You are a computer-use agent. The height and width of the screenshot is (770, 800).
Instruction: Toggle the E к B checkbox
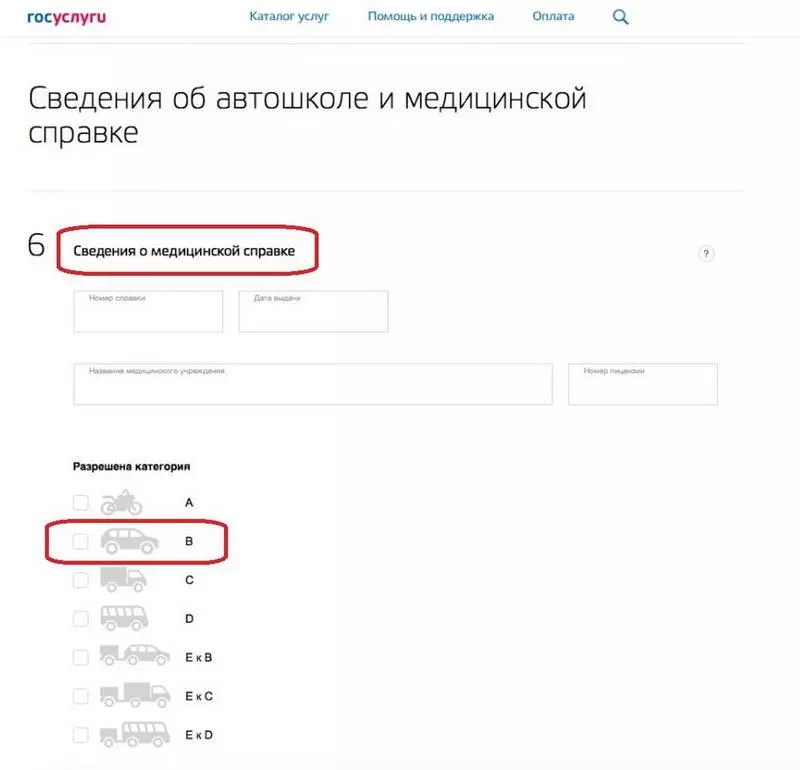(x=81, y=658)
